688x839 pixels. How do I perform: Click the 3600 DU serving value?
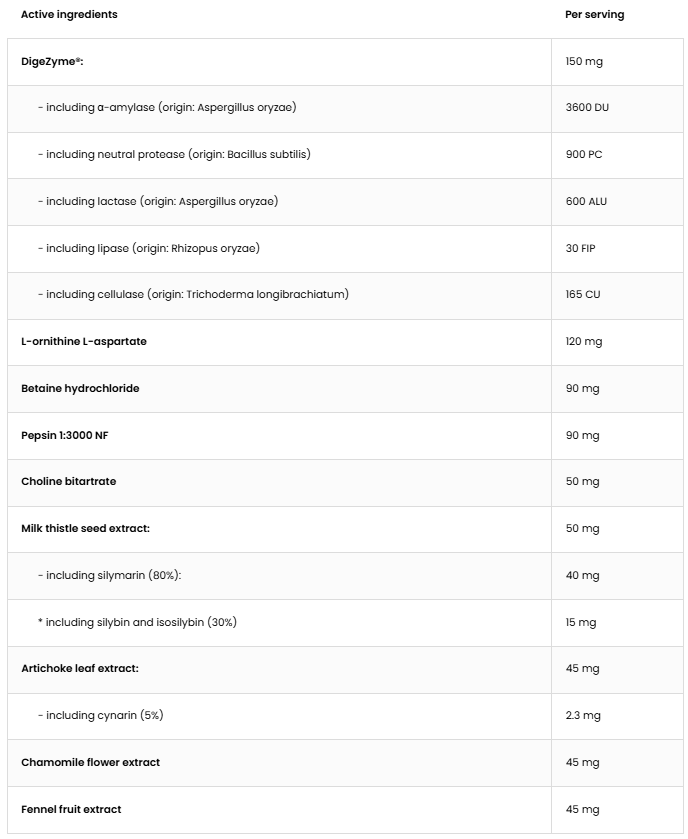587,108
